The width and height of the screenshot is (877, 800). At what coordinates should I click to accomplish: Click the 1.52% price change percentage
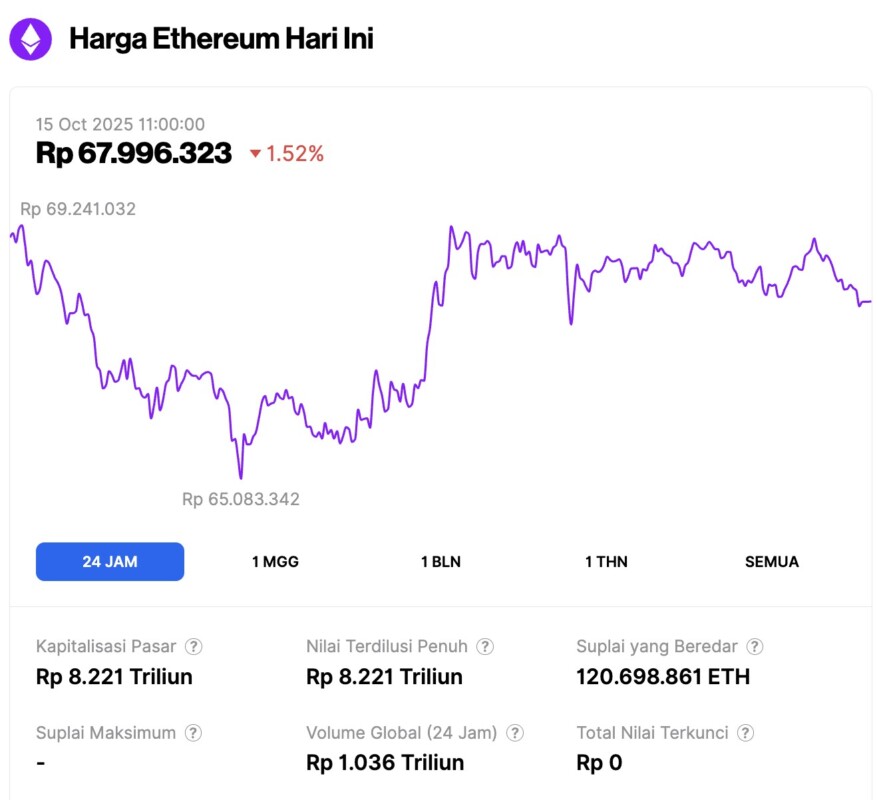coord(295,154)
